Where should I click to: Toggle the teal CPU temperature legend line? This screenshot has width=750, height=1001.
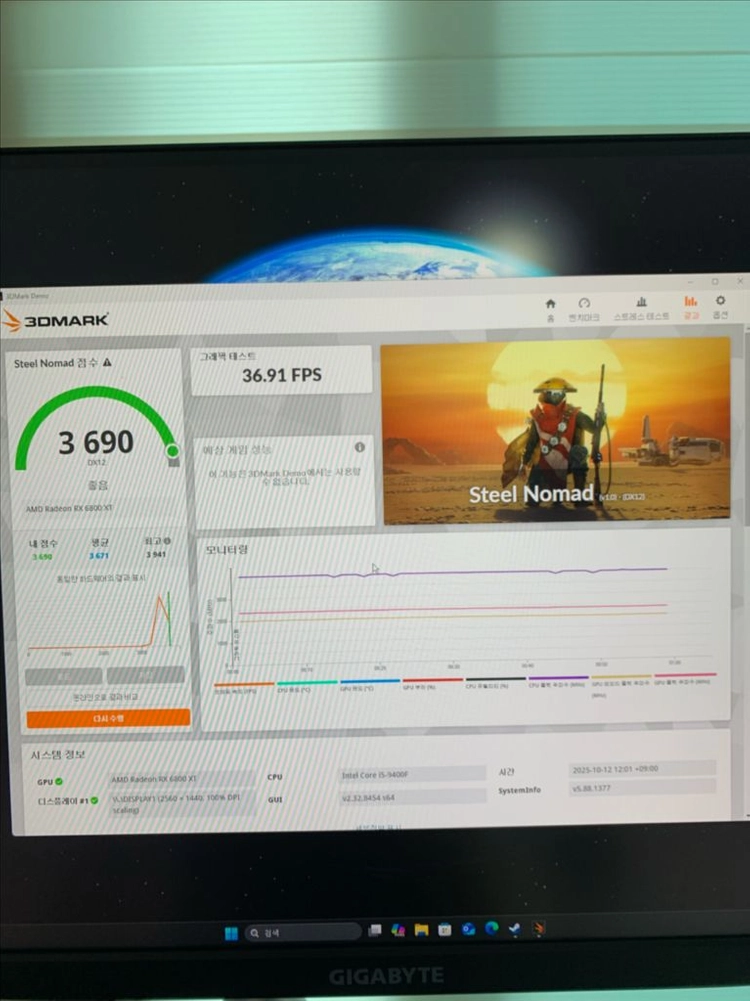click(x=307, y=683)
